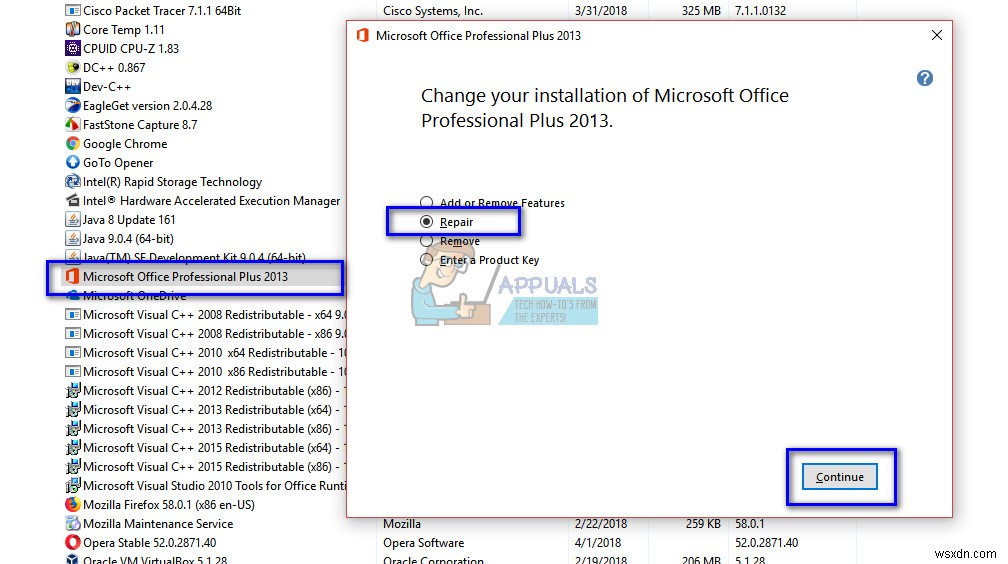Click the 3/31/2018 install date cell

click(600, 11)
